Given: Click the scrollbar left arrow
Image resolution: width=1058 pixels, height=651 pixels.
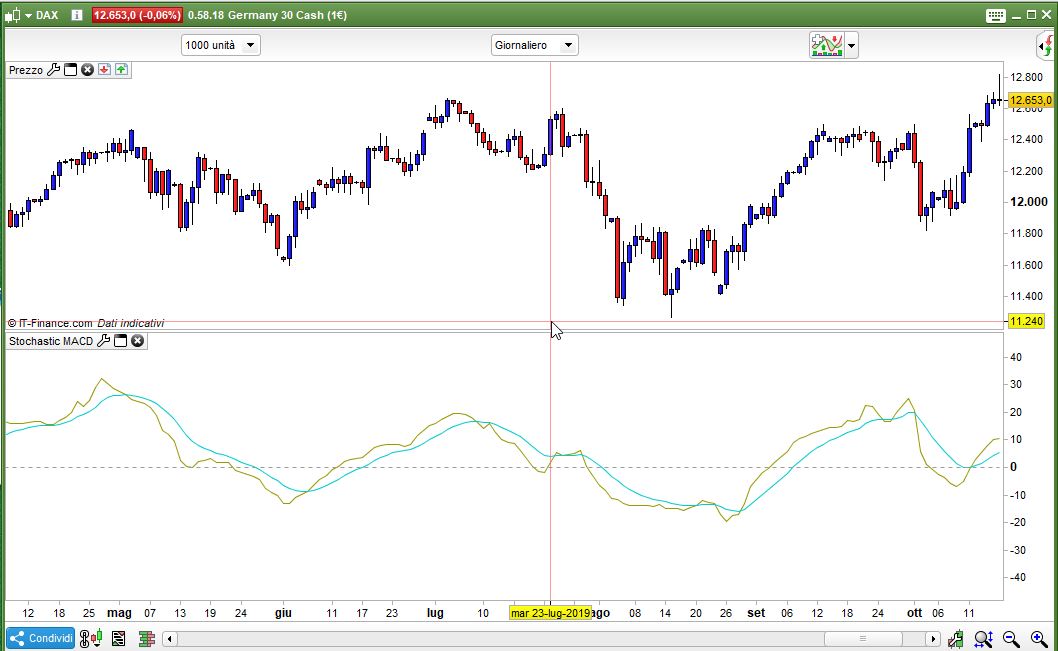Looking at the screenshot, I should [x=170, y=638].
